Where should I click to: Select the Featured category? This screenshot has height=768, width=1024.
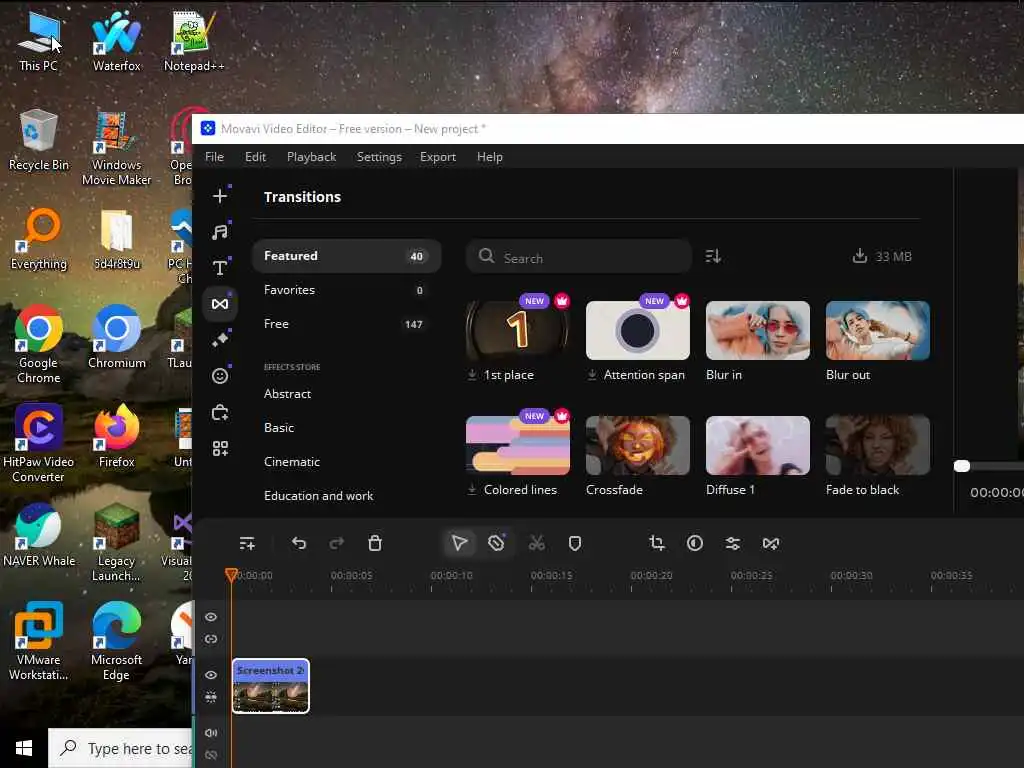point(347,256)
